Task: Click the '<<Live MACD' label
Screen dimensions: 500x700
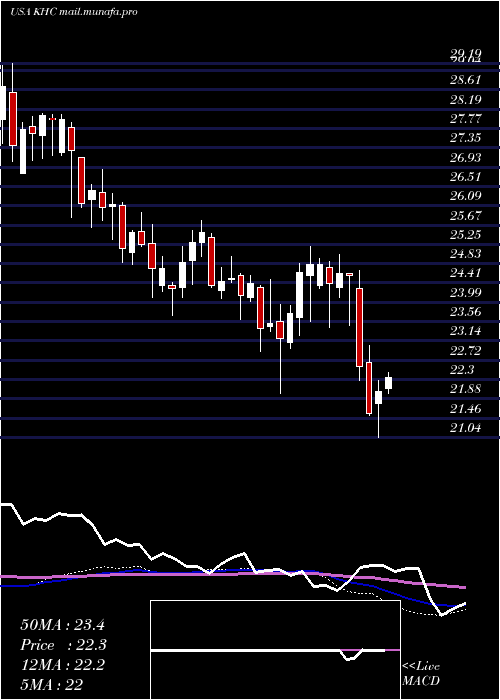Action: (421, 674)
